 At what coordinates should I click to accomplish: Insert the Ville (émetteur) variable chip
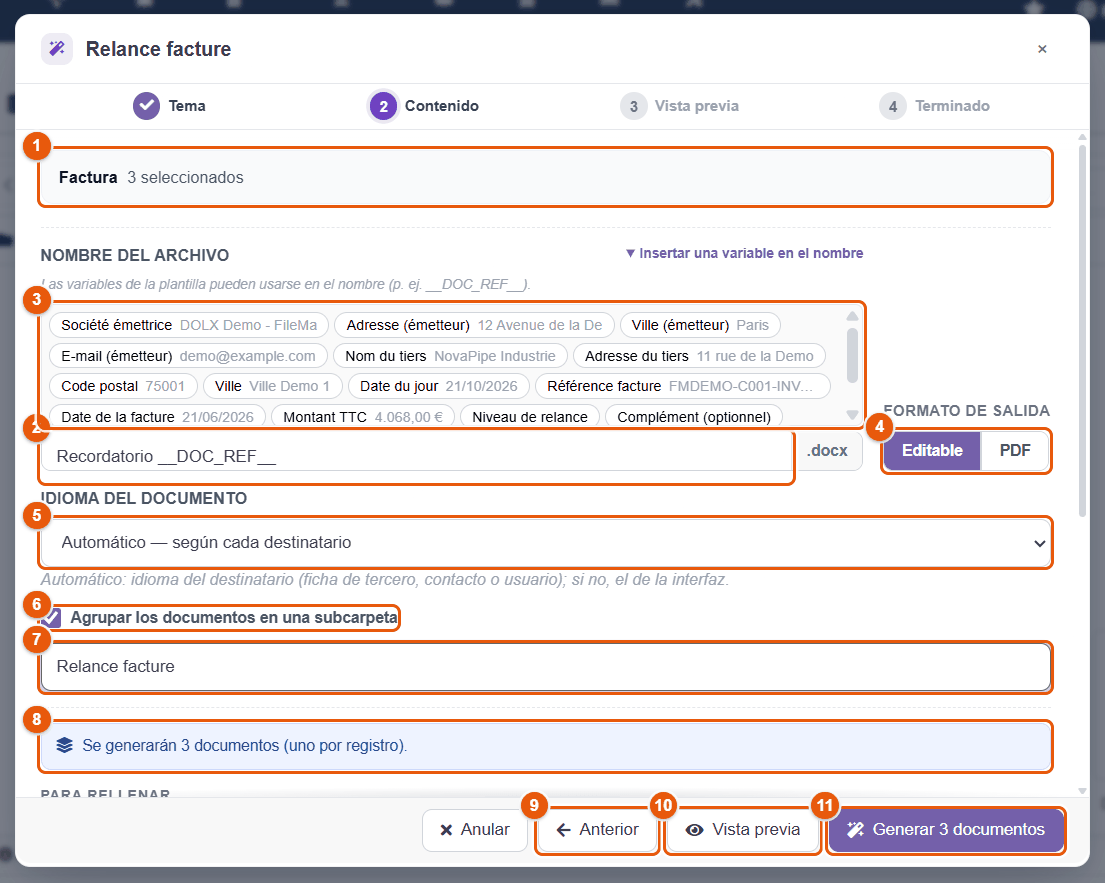tap(700, 325)
